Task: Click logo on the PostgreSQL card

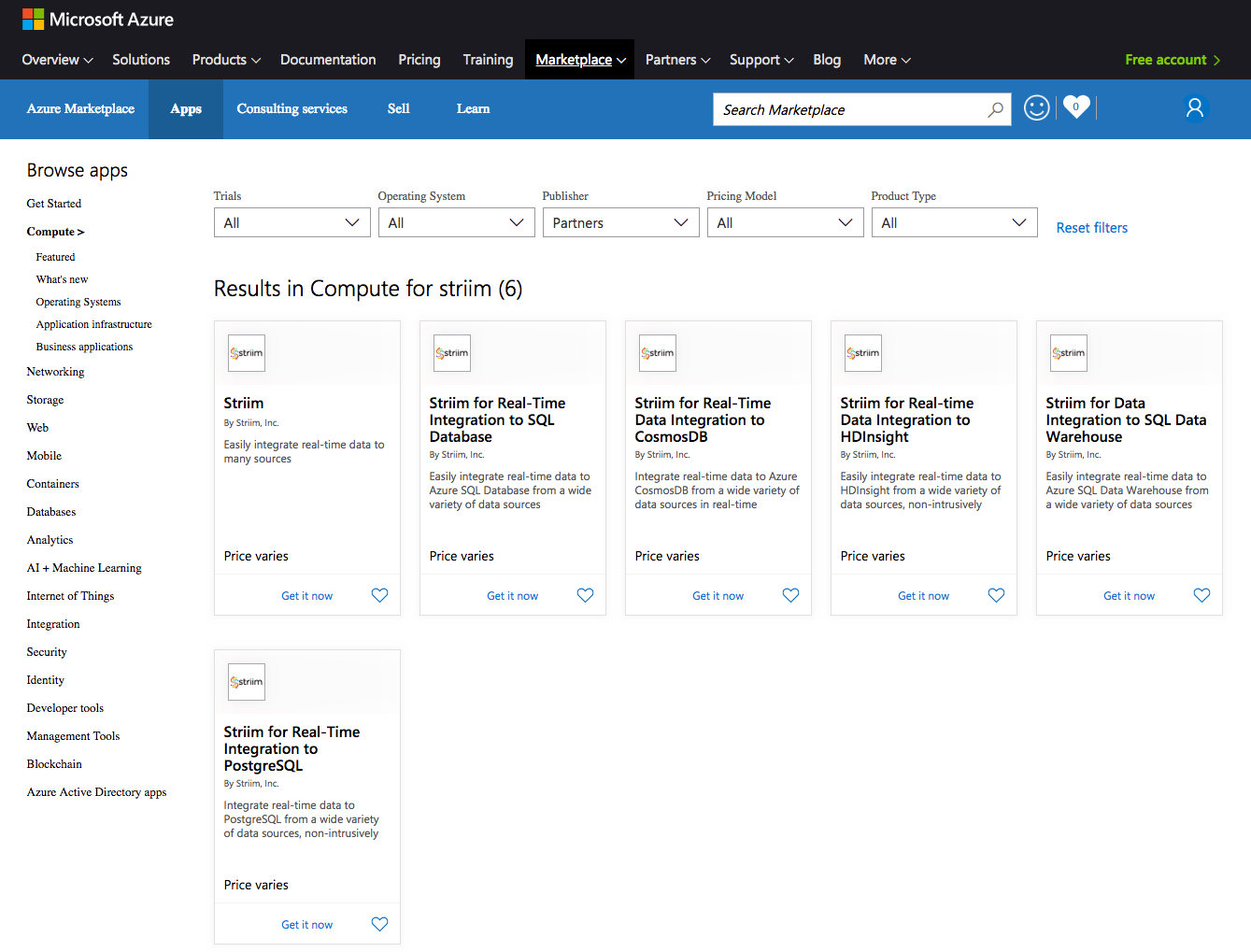Action: pos(247,682)
